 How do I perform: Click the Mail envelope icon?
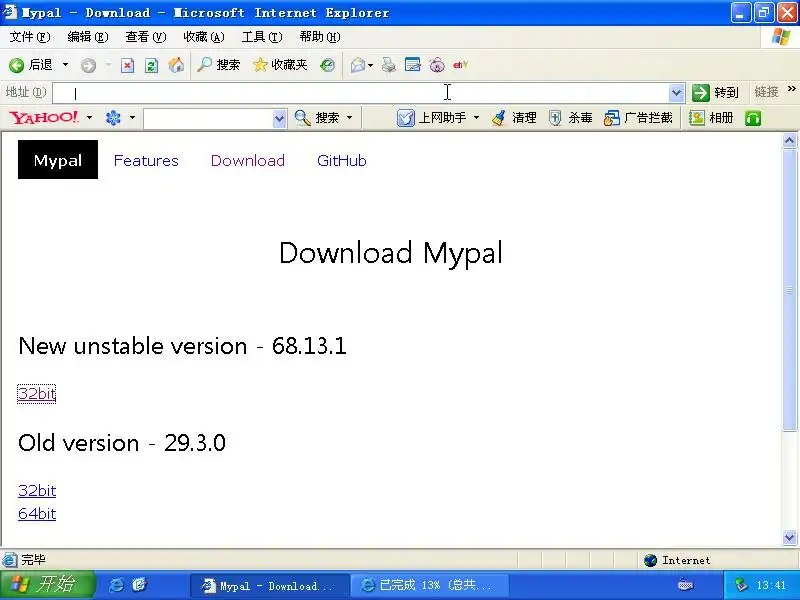(358, 65)
